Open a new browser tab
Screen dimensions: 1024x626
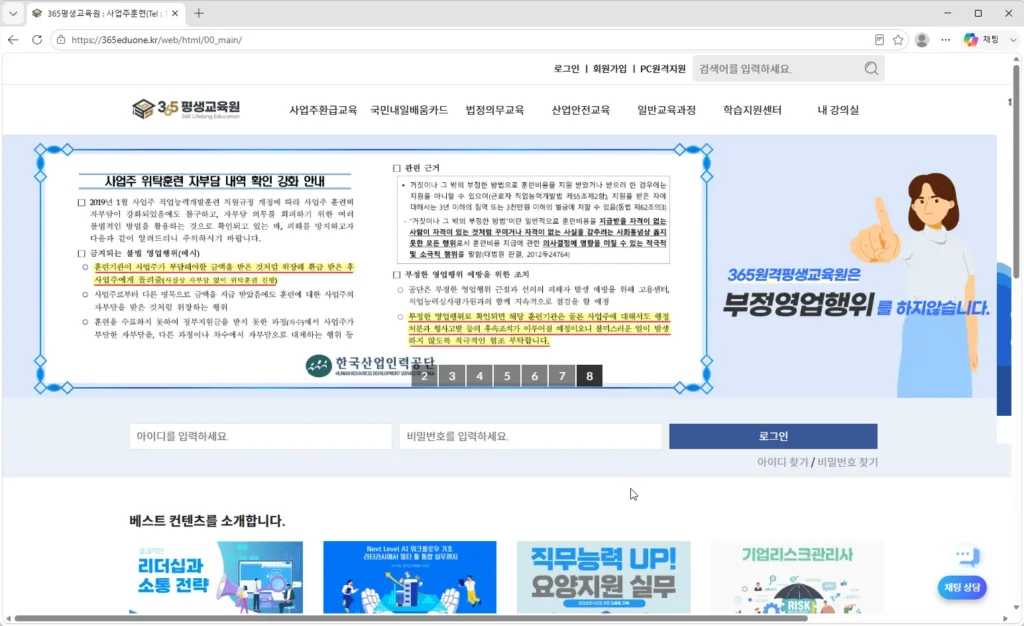coord(199,13)
